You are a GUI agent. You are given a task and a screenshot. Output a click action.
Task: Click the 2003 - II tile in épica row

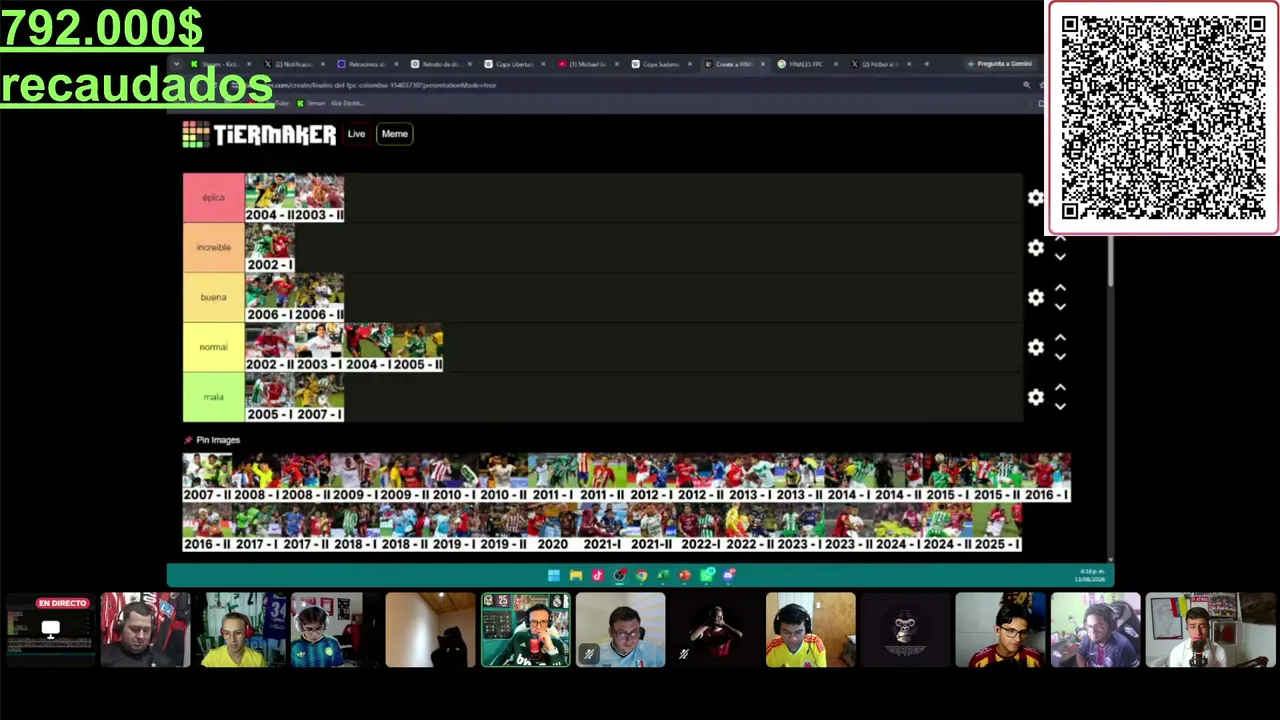[x=319, y=198]
